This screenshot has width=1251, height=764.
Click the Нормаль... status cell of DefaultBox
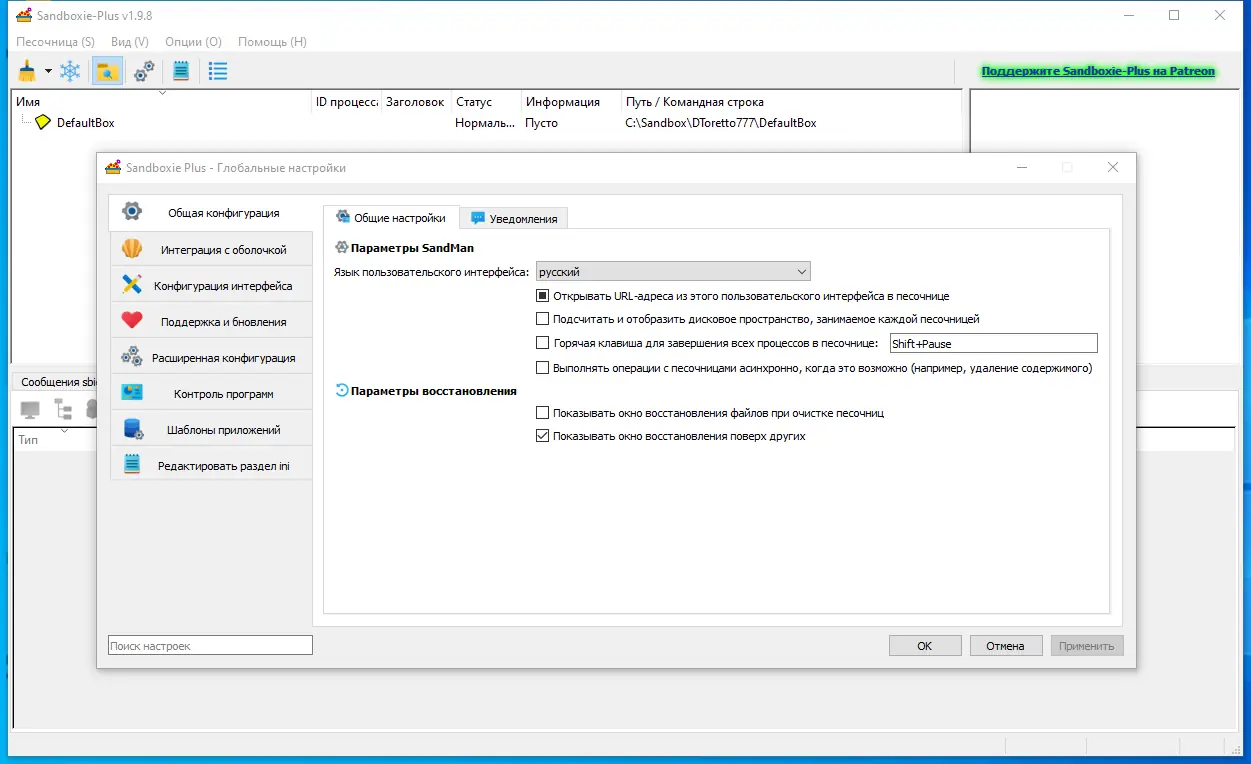click(486, 123)
